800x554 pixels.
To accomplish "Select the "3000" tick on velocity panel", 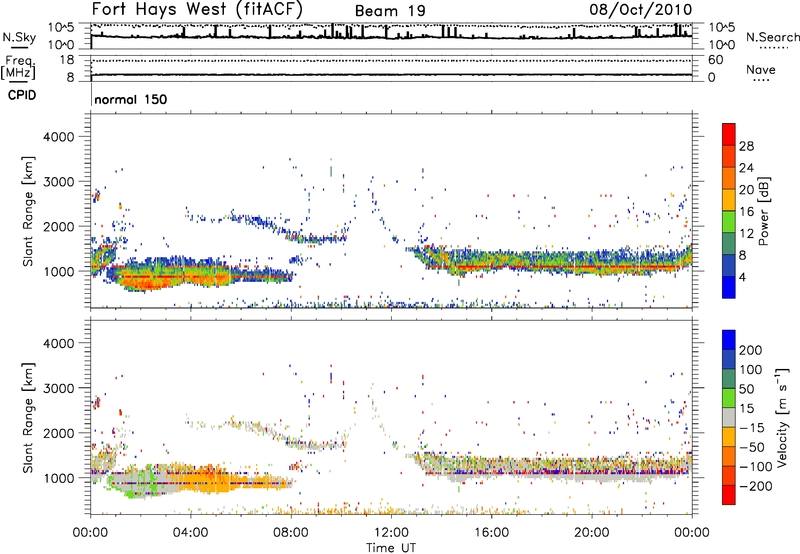I will coord(58,388).
